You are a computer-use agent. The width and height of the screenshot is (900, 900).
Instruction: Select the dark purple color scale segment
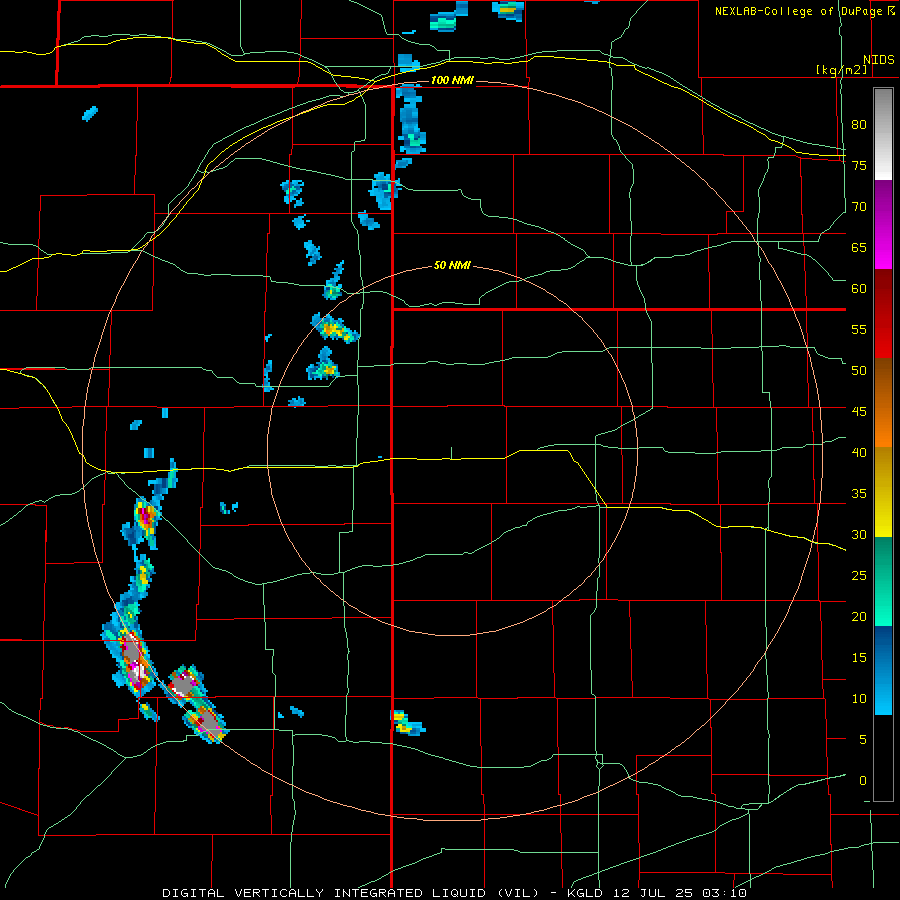point(883,201)
